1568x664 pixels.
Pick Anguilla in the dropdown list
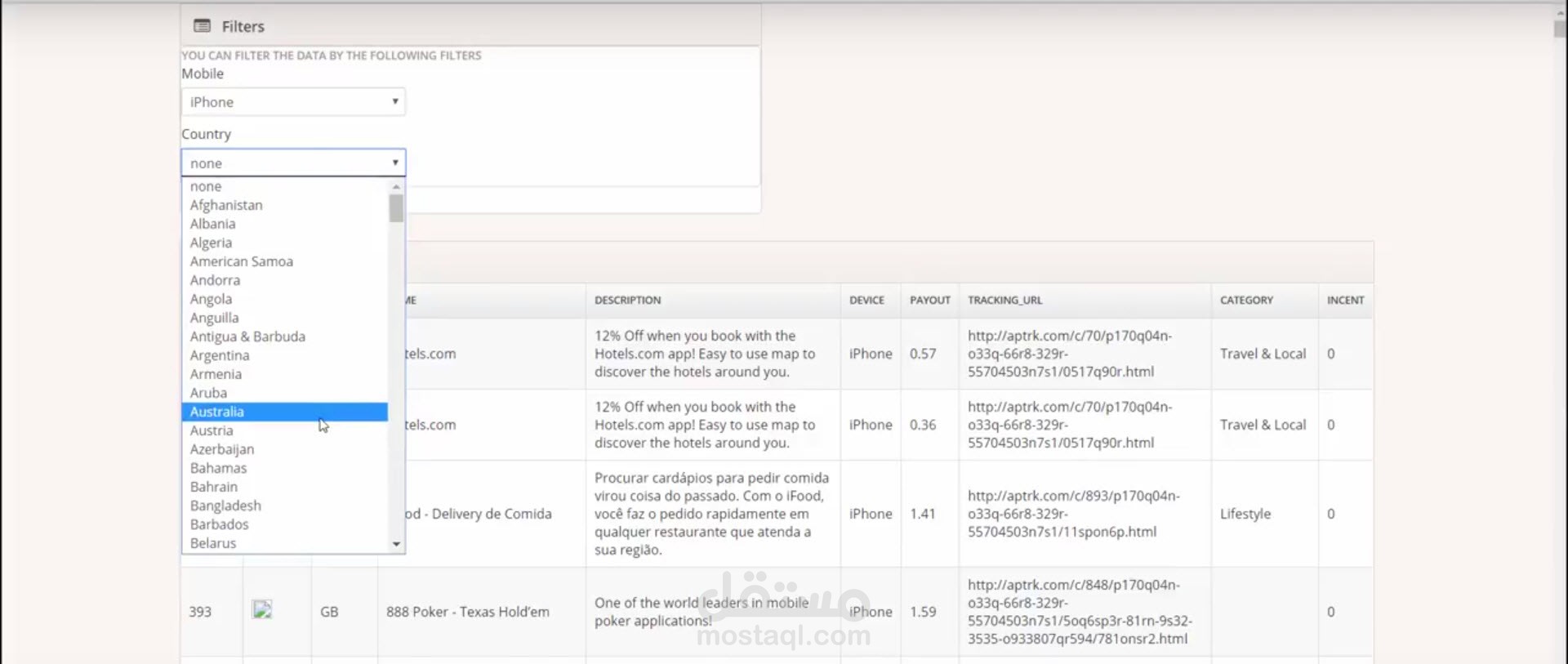click(x=284, y=318)
